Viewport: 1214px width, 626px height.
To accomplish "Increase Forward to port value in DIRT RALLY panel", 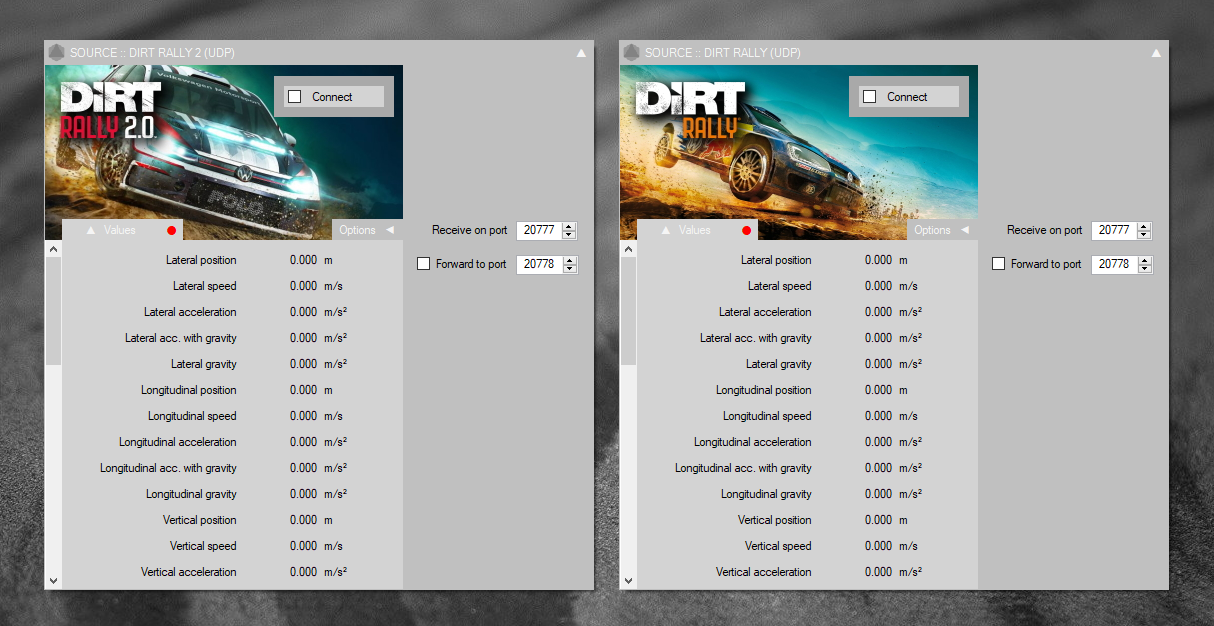I will tap(1144, 260).
